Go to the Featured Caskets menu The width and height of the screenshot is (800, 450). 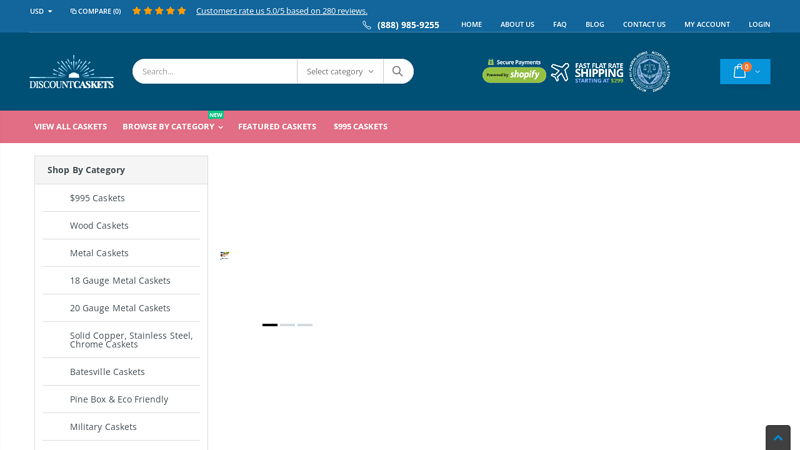277,127
